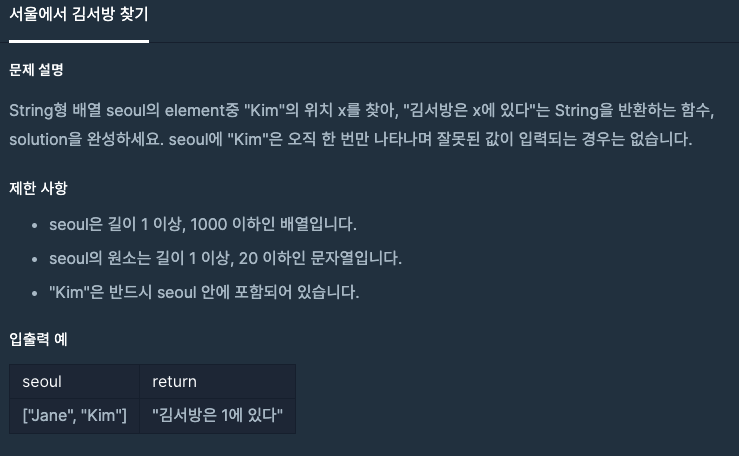Click the bullet saying "Kim"은 반드시 포함
This screenshot has width=739, height=456.
pyautogui.click(x=203, y=293)
